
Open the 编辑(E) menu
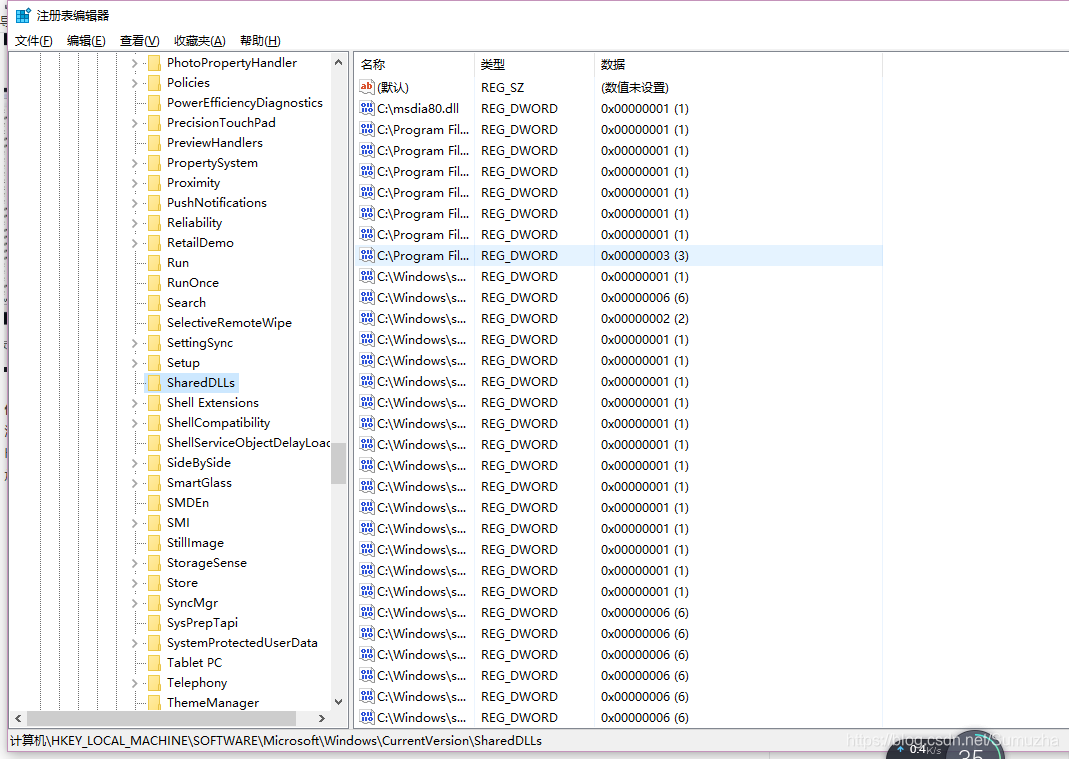pyautogui.click(x=86, y=41)
